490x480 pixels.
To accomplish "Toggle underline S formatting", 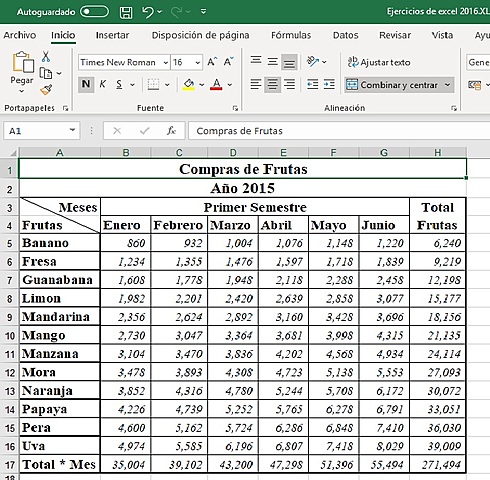I will click(x=119, y=84).
